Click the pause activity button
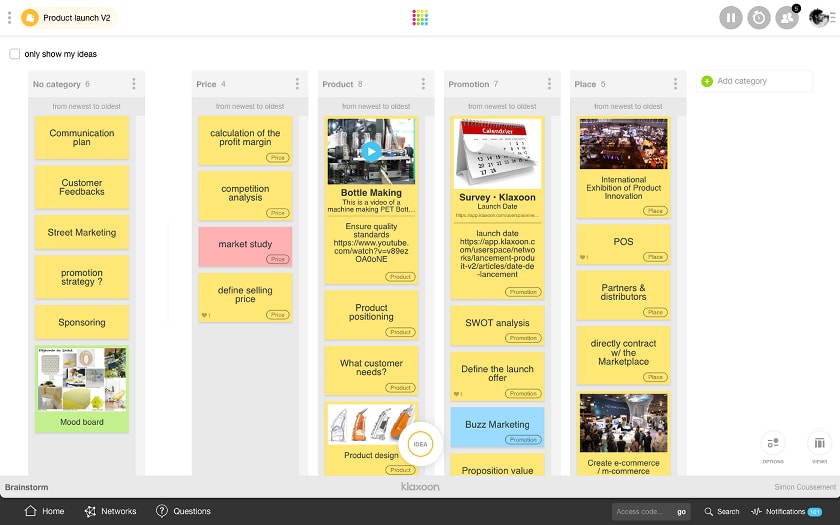The height and width of the screenshot is (525, 840). pos(731,18)
